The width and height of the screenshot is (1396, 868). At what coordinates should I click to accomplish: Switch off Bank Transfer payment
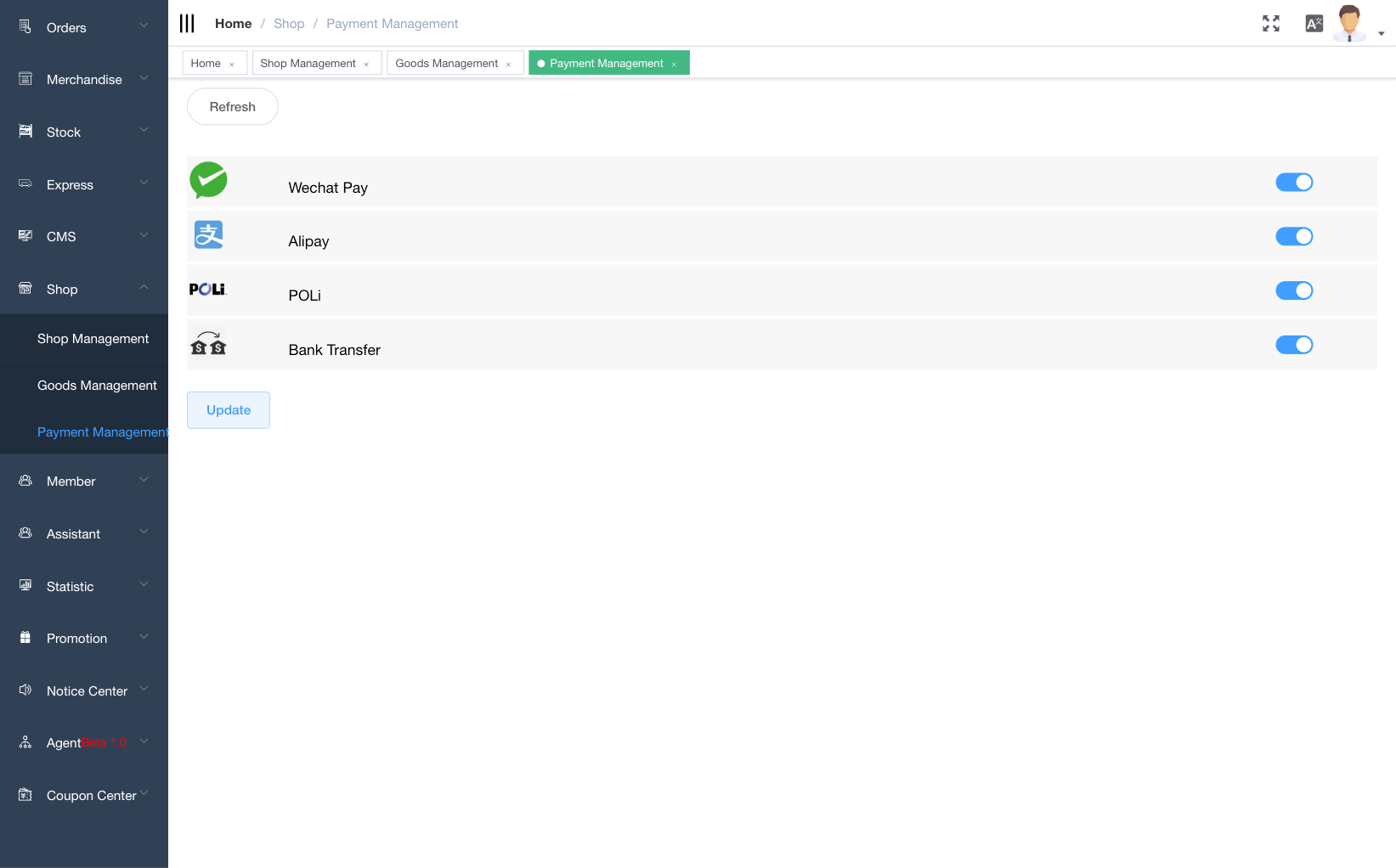pos(1293,345)
